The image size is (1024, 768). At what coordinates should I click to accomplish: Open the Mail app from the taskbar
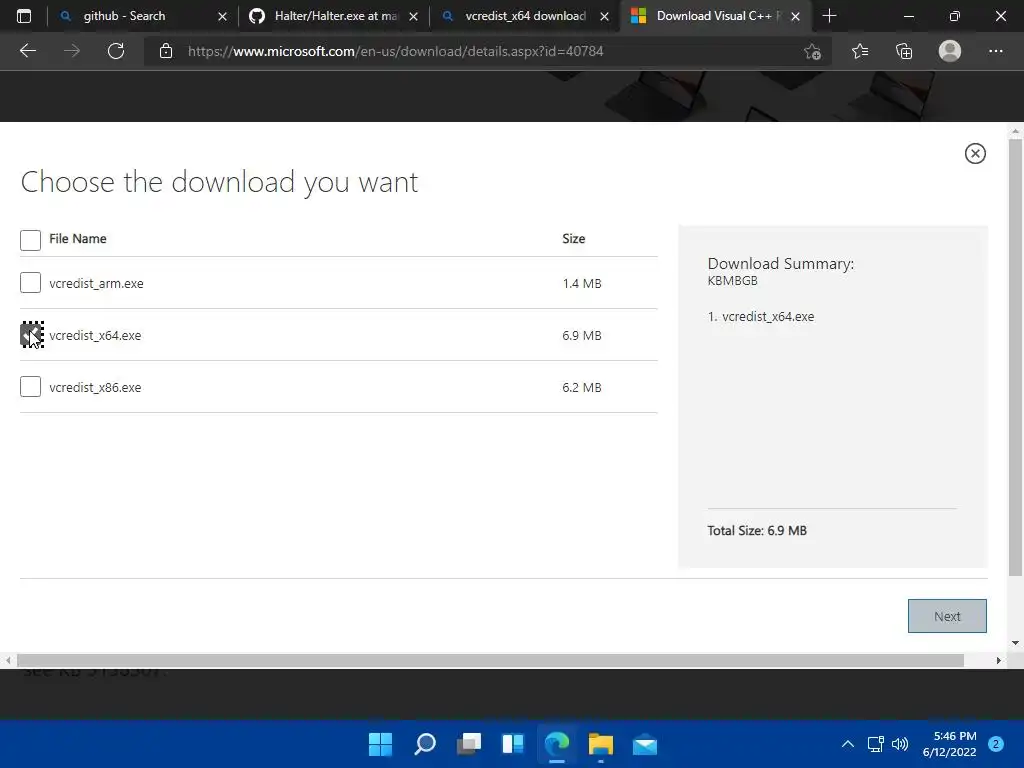click(645, 744)
